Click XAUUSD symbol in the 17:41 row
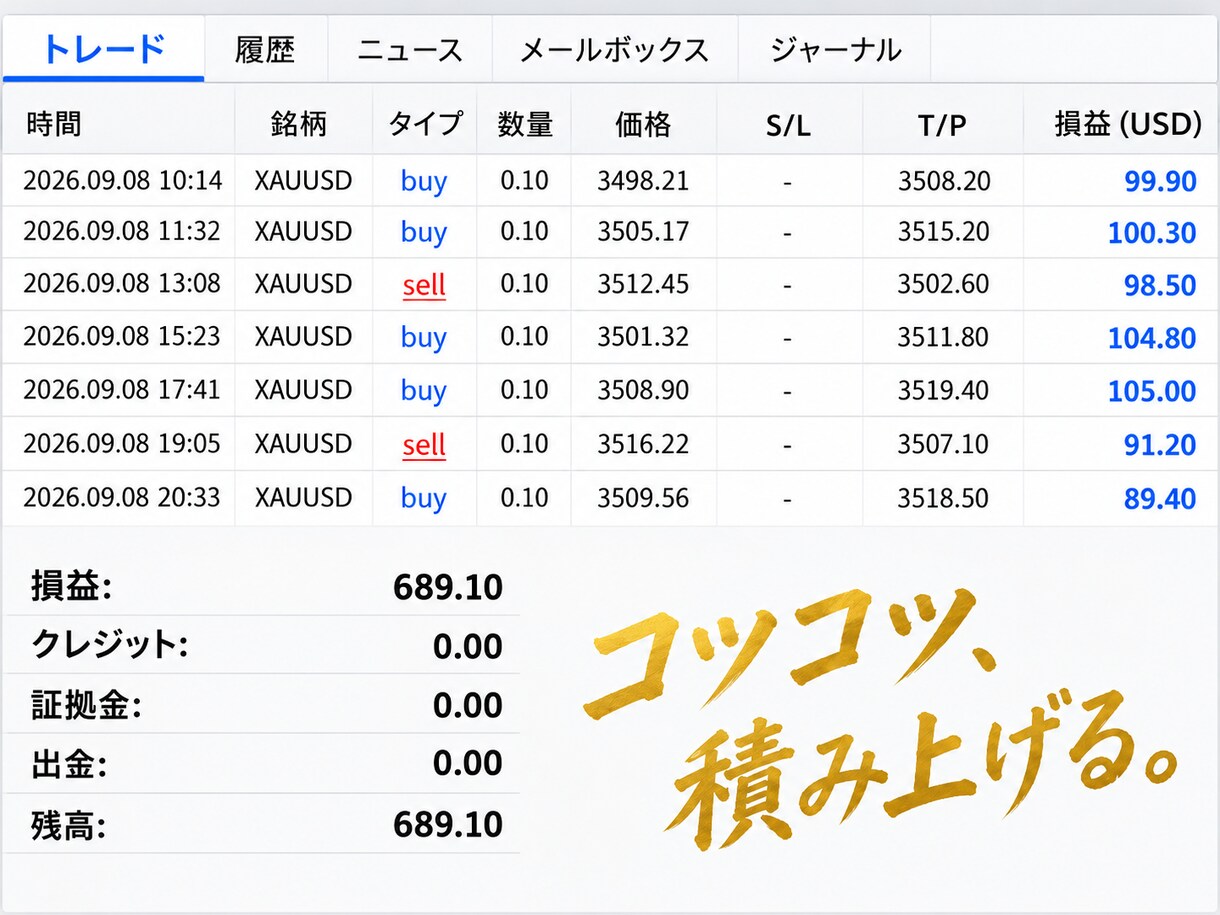Viewport: 1220px width, 915px height. click(x=303, y=391)
